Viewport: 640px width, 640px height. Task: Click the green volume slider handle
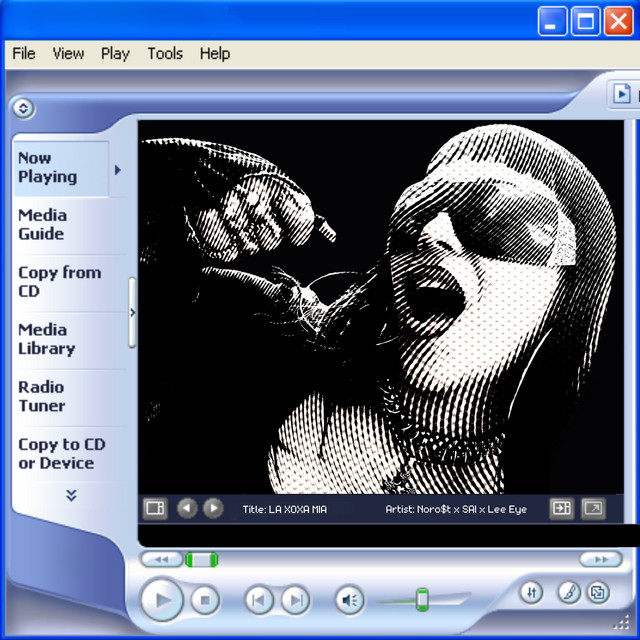pos(422,599)
